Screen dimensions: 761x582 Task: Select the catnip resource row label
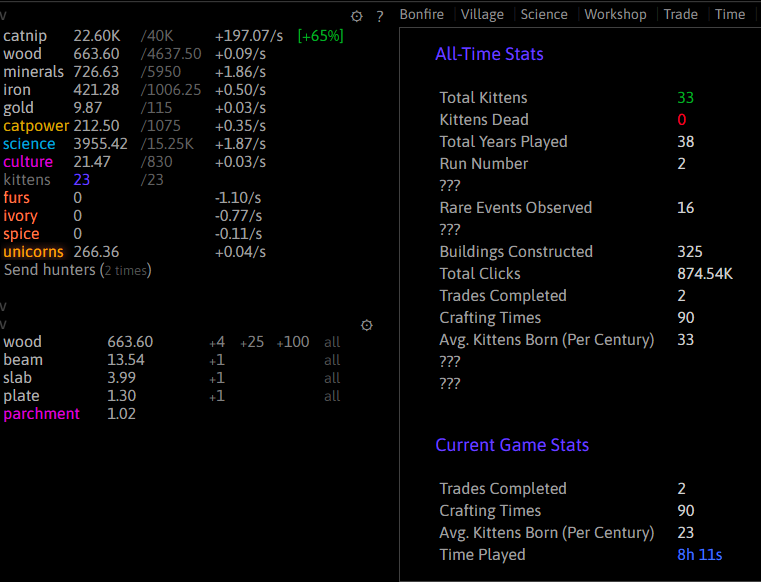click(25, 36)
